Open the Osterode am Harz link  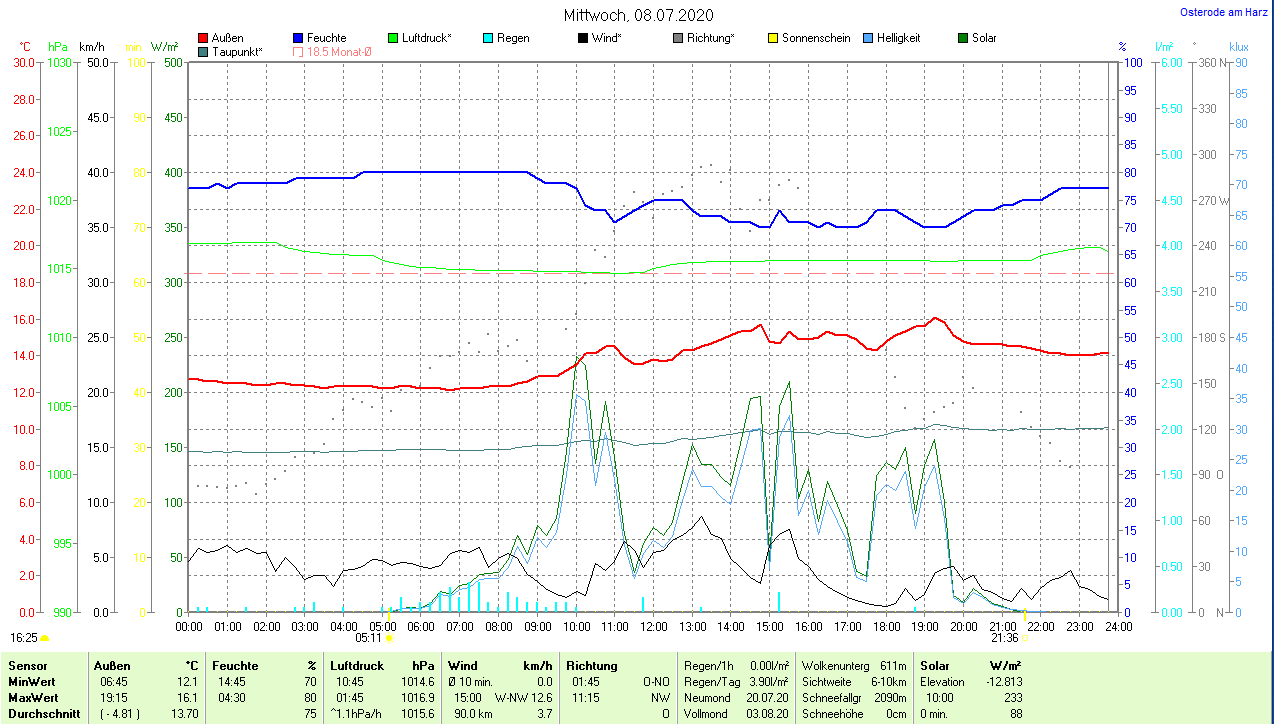click(x=1225, y=12)
